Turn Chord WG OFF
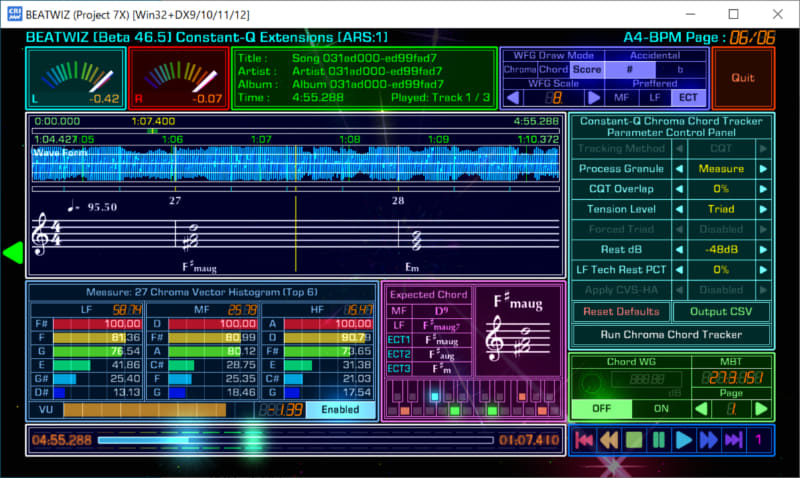 (602, 409)
